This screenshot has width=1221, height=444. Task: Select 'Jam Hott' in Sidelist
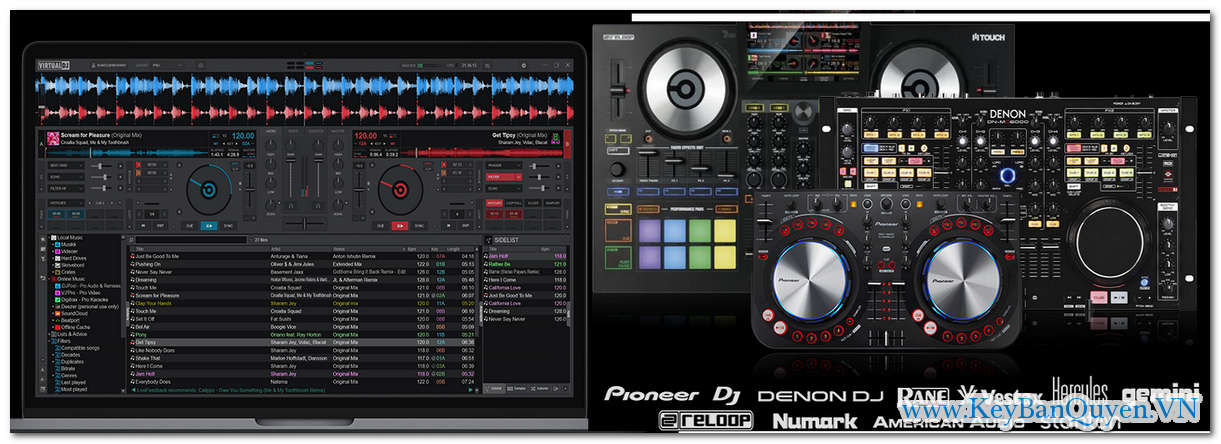525,256
